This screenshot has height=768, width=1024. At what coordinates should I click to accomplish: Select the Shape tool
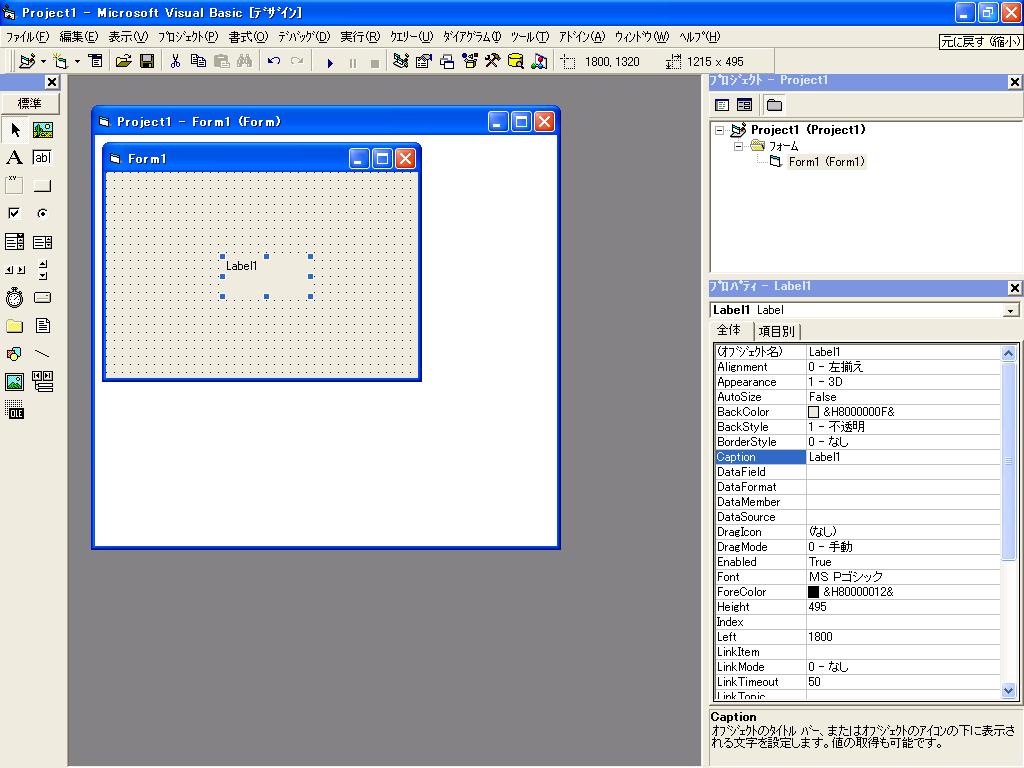point(14,354)
